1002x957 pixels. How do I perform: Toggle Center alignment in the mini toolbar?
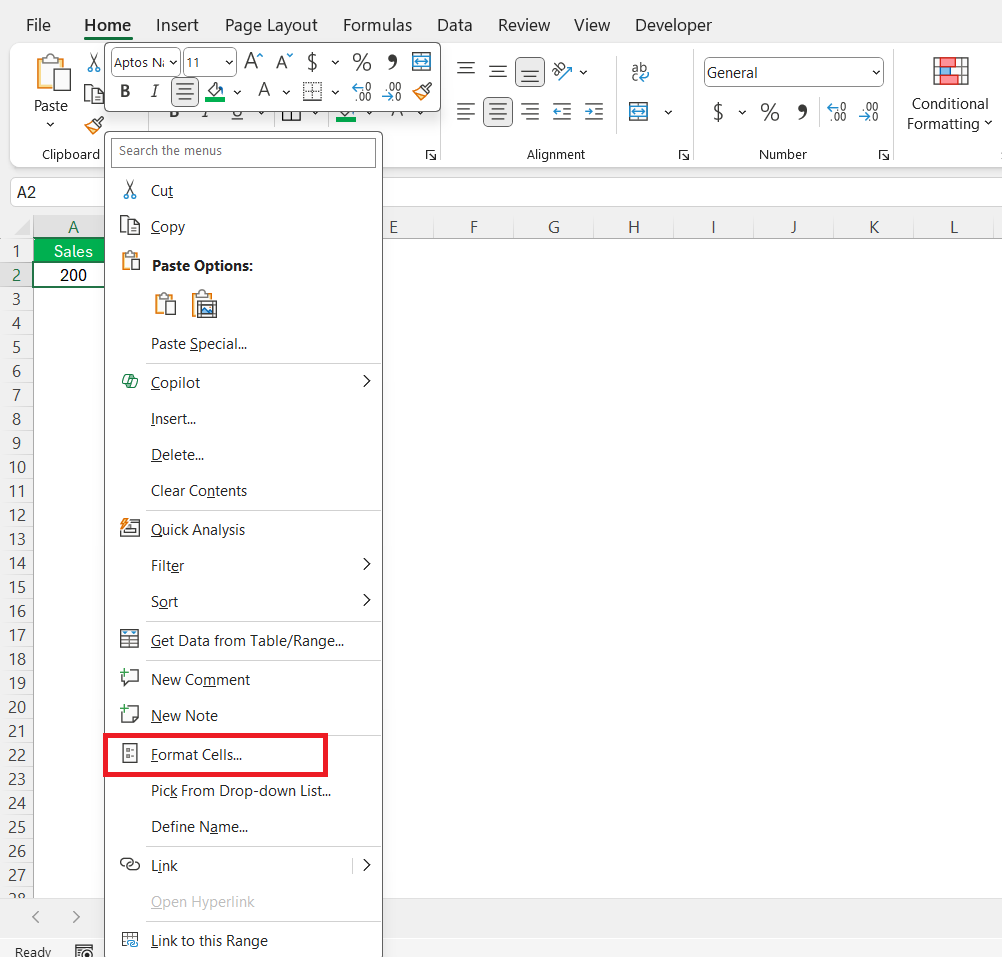pos(185,92)
